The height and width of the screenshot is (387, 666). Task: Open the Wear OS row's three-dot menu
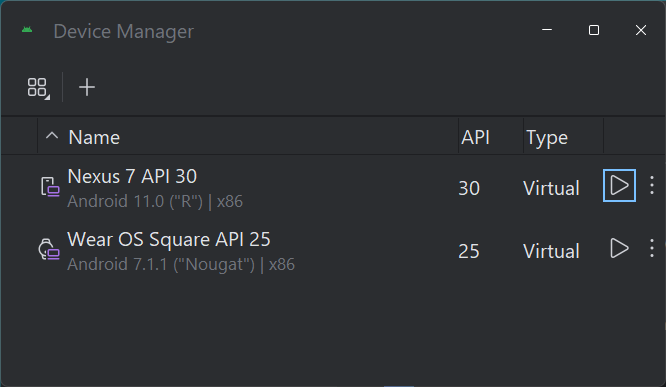(652, 248)
